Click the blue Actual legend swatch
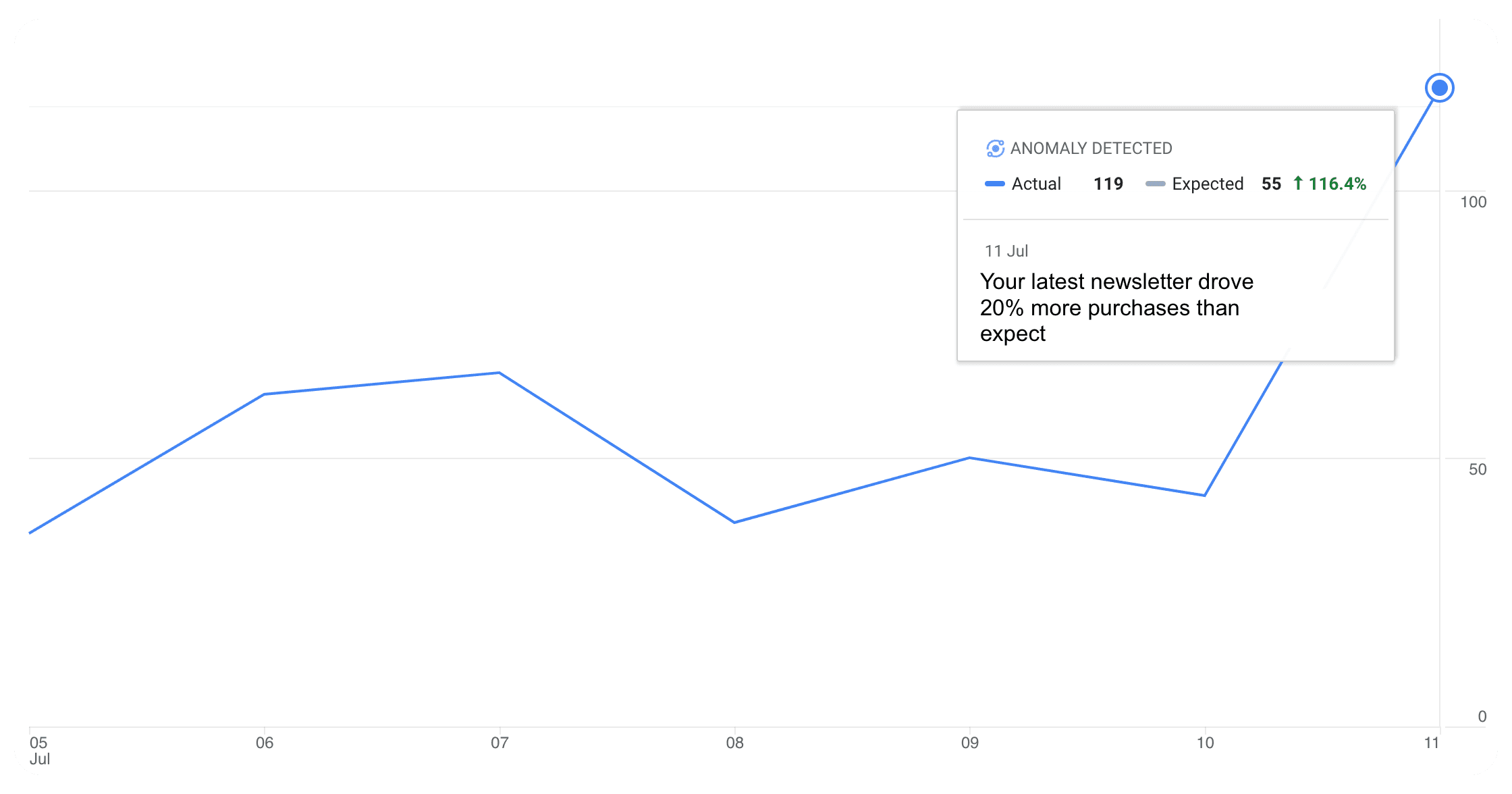 coord(995,184)
